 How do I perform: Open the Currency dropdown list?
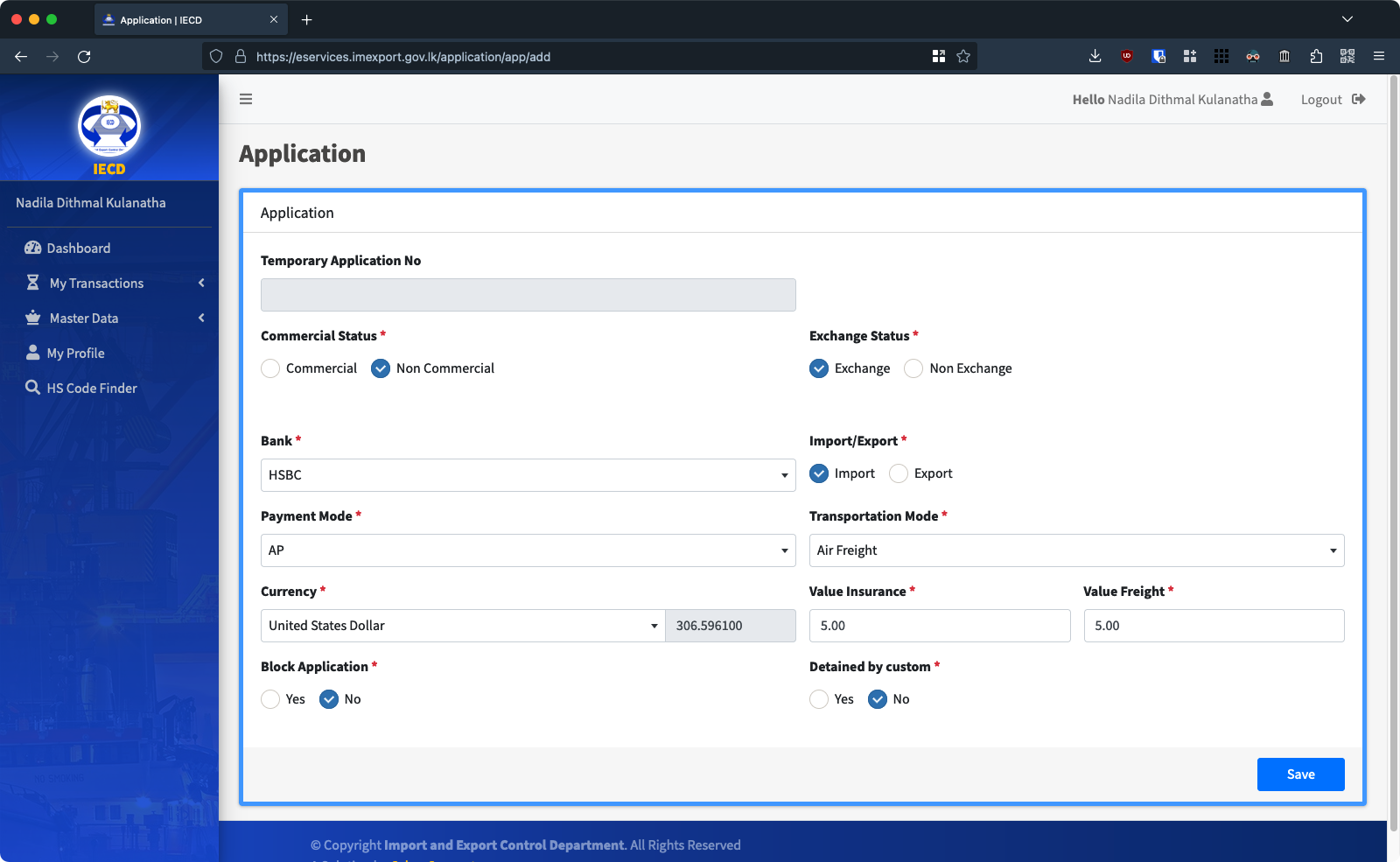click(x=462, y=626)
